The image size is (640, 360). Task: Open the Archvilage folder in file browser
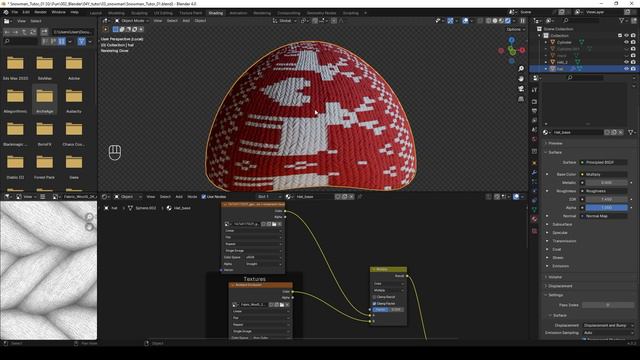tap(44, 100)
